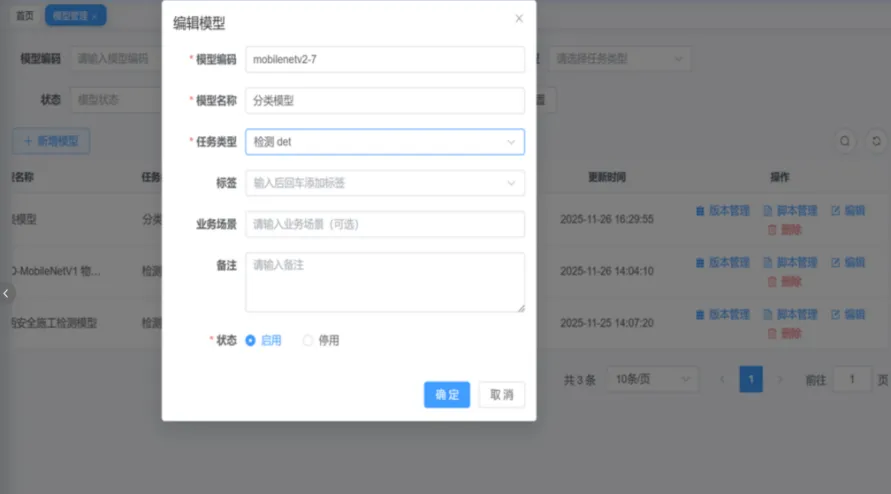Image resolution: width=891 pixels, height=494 pixels.
Task: Click the timestamp 2025-11-26 14:04:10
Action: tap(607, 271)
